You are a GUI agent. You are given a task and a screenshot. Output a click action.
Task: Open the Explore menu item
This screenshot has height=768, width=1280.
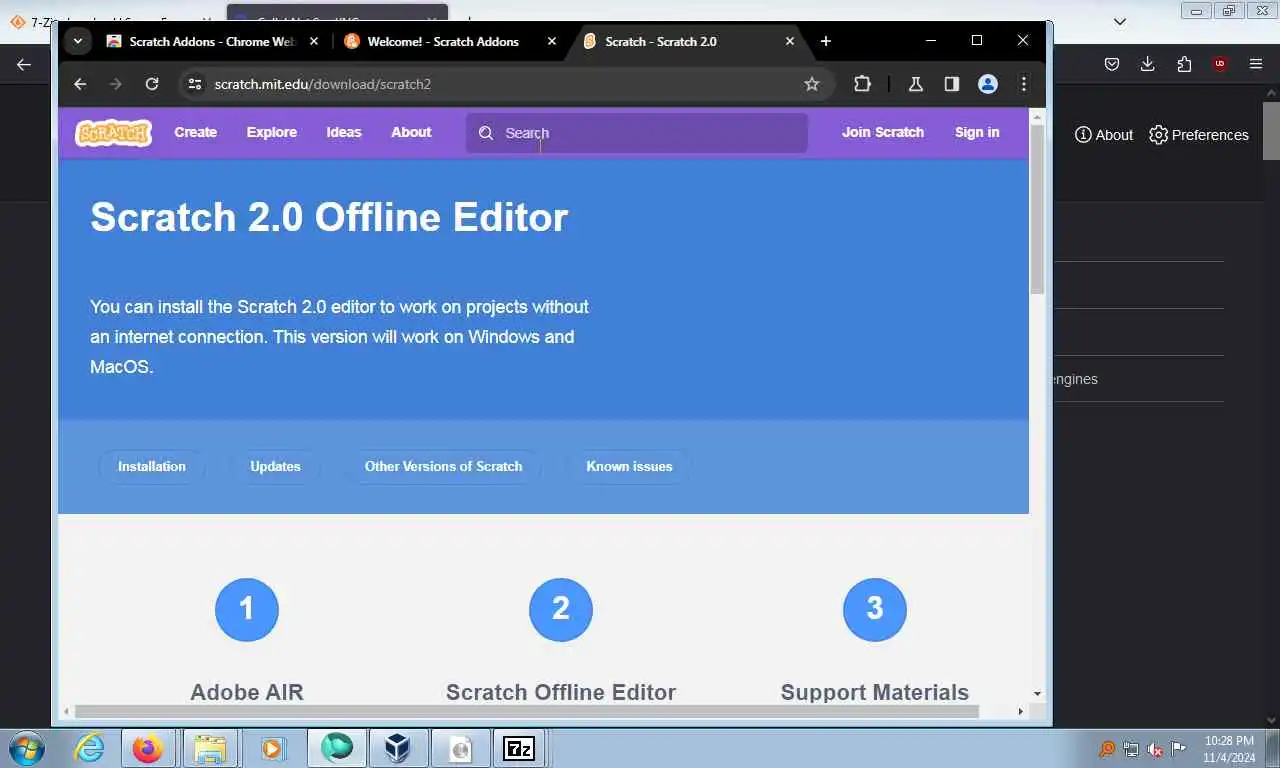click(x=272, y=132)
